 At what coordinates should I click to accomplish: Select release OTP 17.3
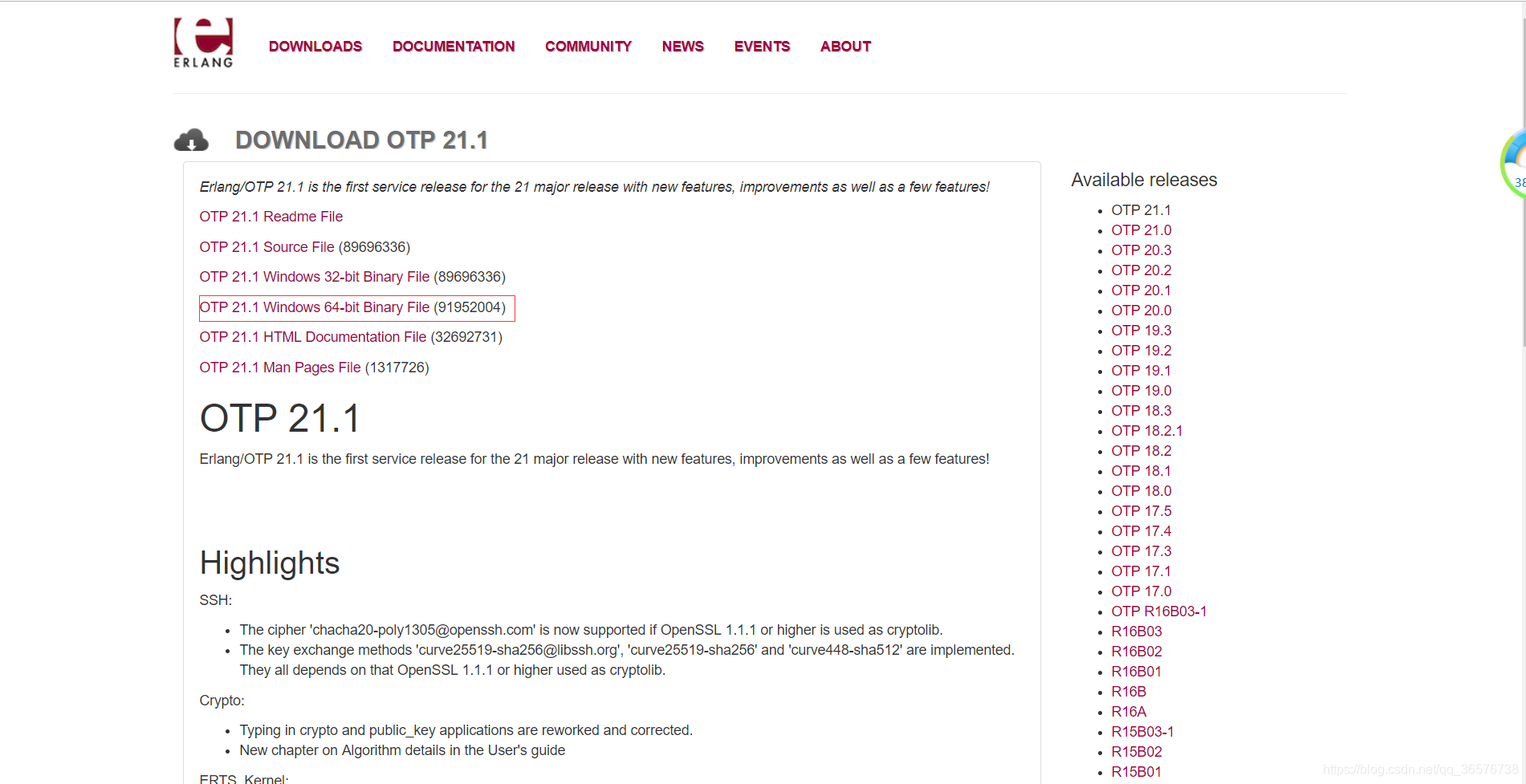(1141, 551)
